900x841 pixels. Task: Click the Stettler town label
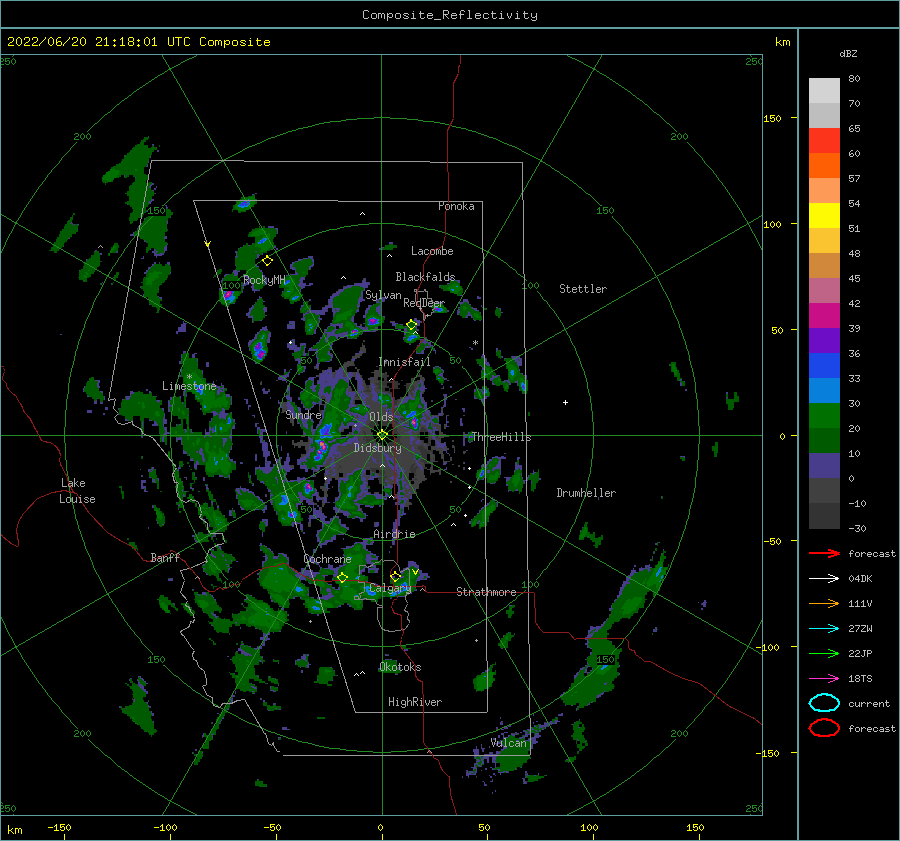[x=583, y=289]
